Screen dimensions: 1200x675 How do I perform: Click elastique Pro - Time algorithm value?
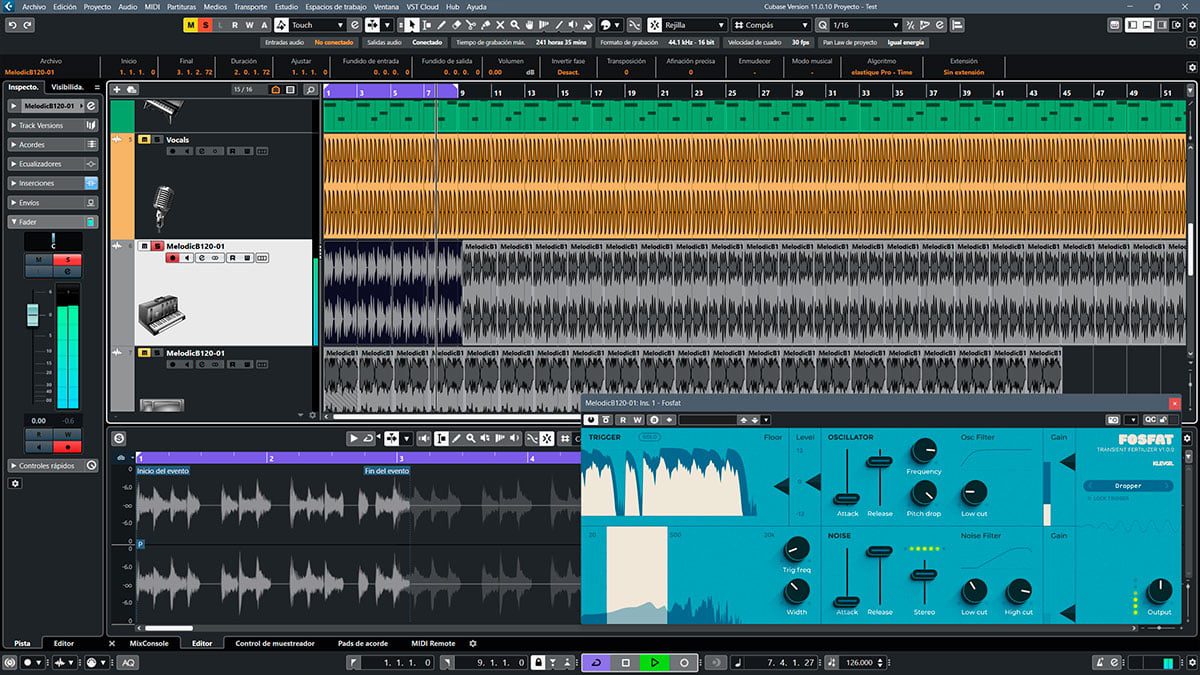click(x=881, y=72)
